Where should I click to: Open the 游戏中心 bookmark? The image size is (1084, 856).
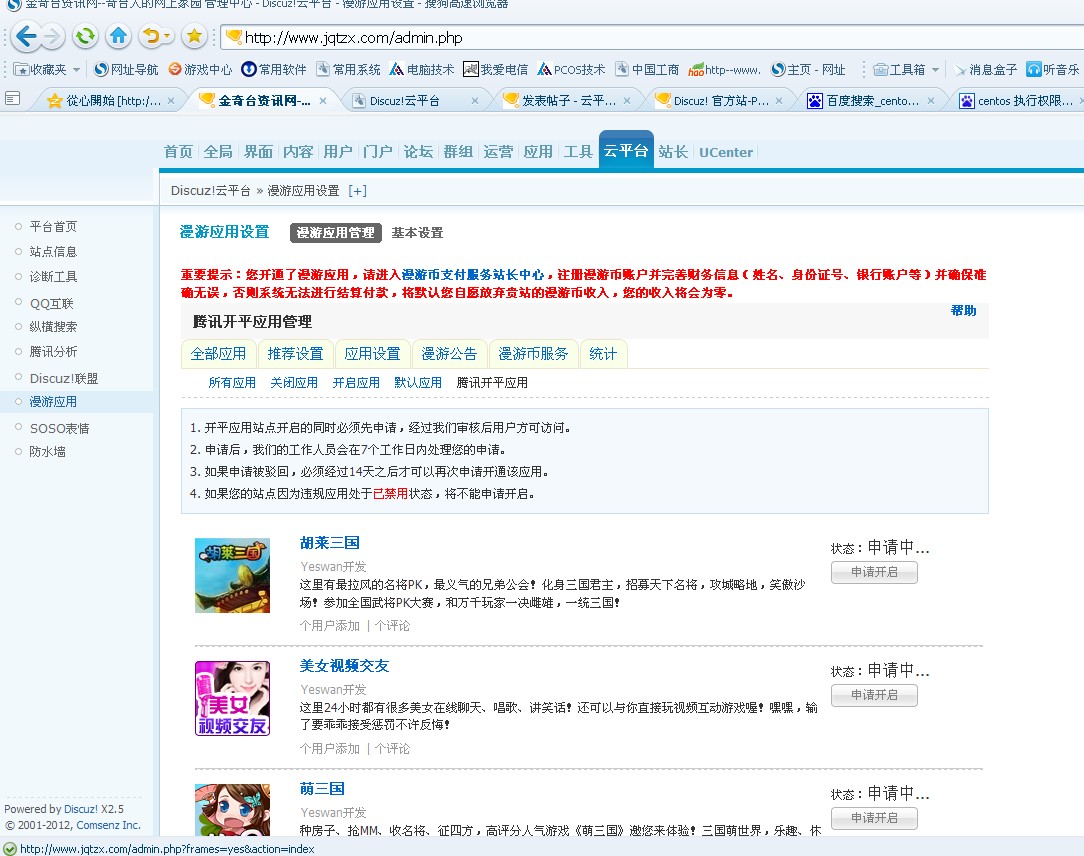(x=200, y=70)
